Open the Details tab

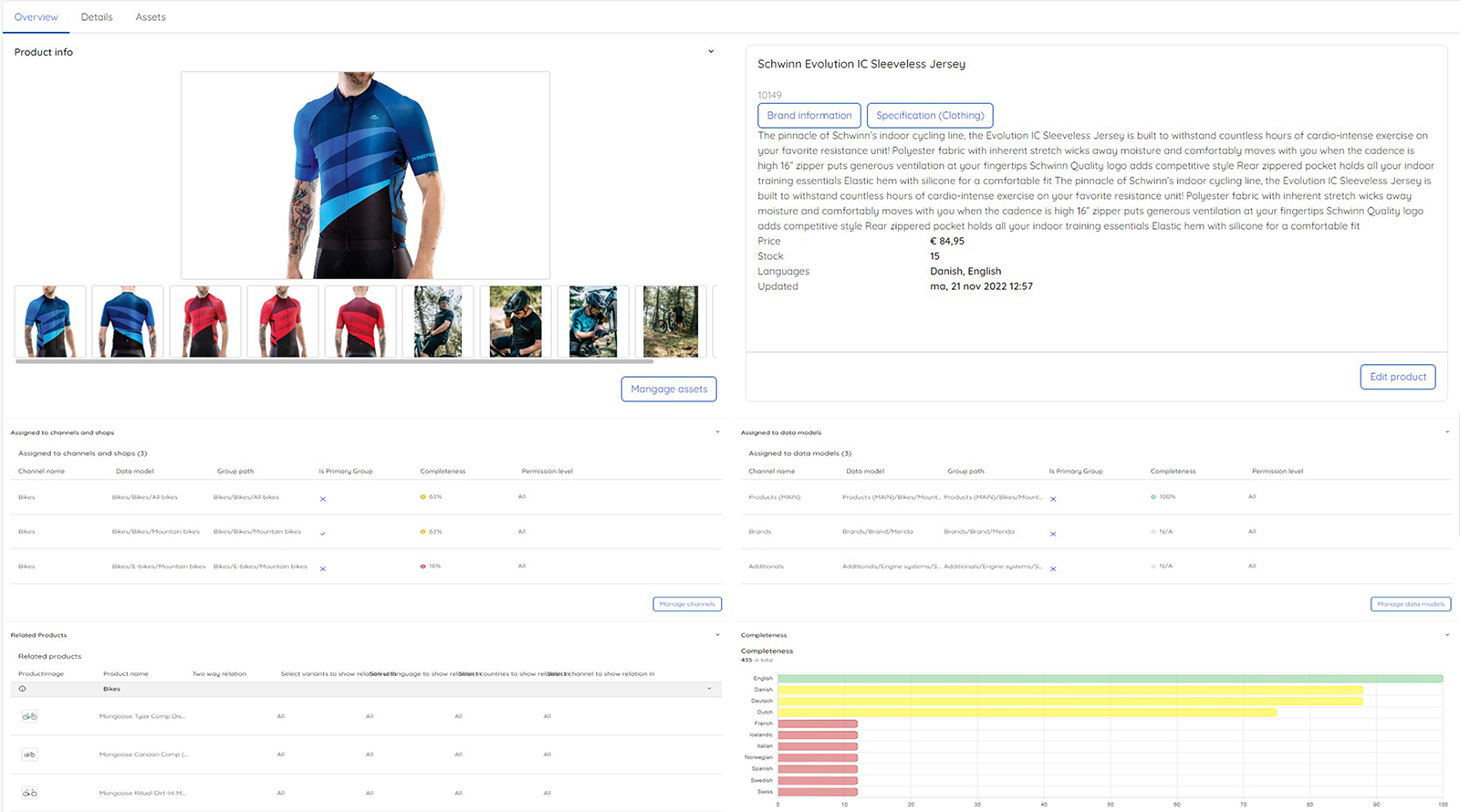[97, 17]
